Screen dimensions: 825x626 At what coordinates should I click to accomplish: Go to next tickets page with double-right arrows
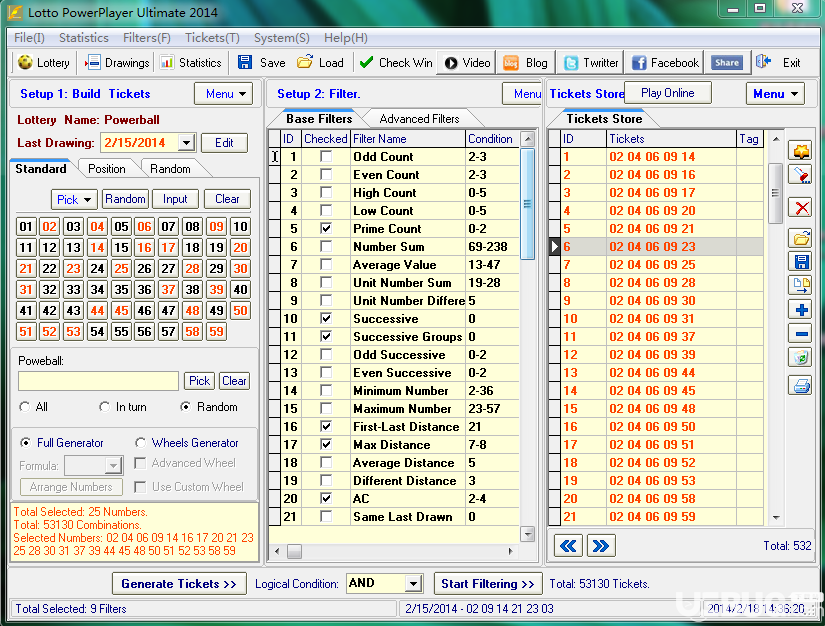click(x=601, y=546)
